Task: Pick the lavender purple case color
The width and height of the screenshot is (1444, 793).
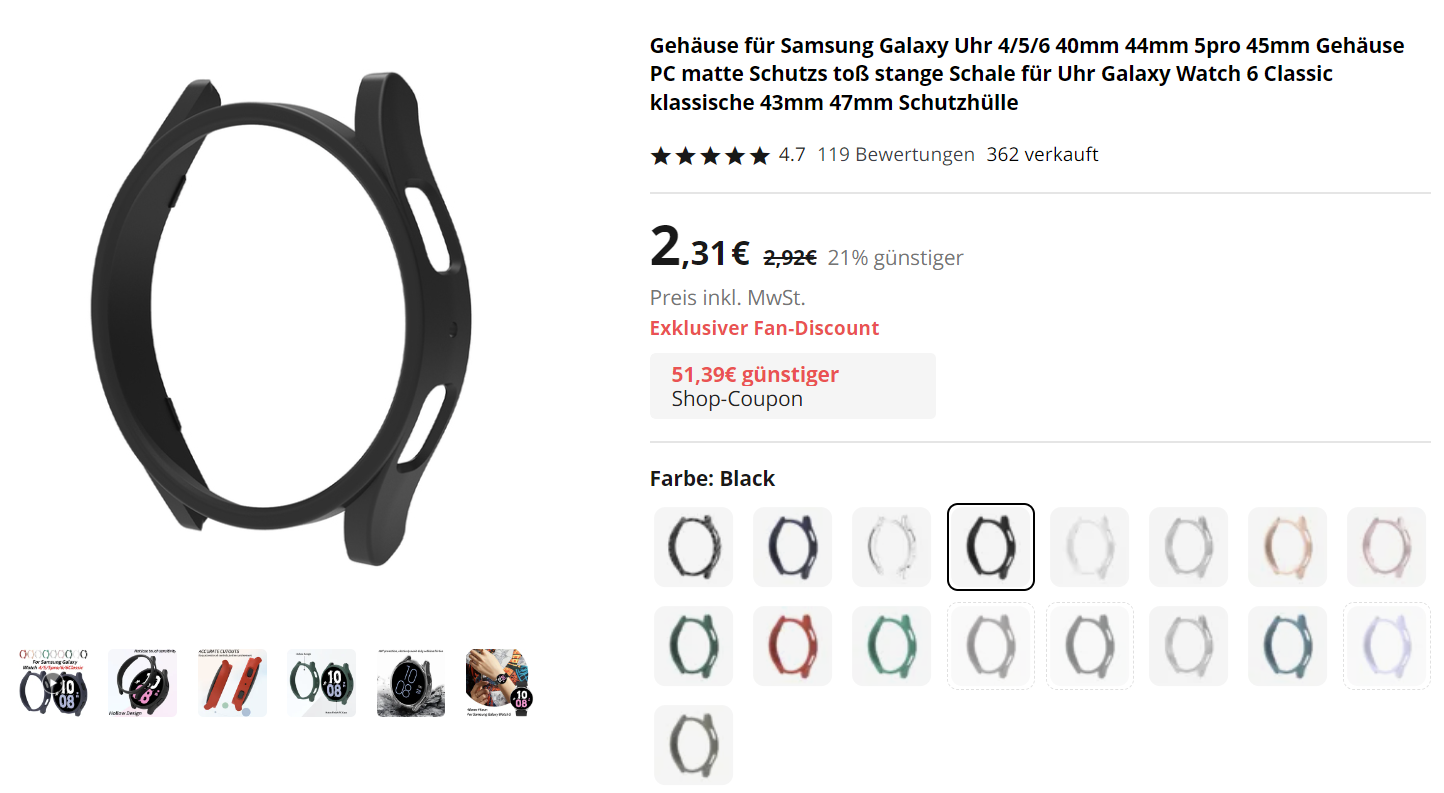Action: click(1386, 646)
